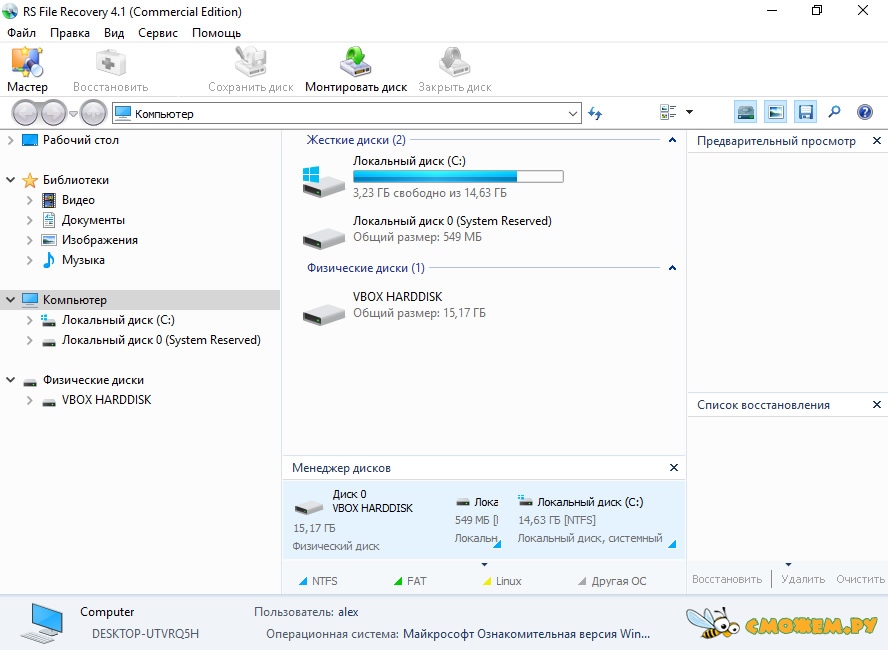Image resolution: width=888 pixels, height=650 pixels.
Task: Click Удалить in recovery list panel
Action: pos(802,579)
